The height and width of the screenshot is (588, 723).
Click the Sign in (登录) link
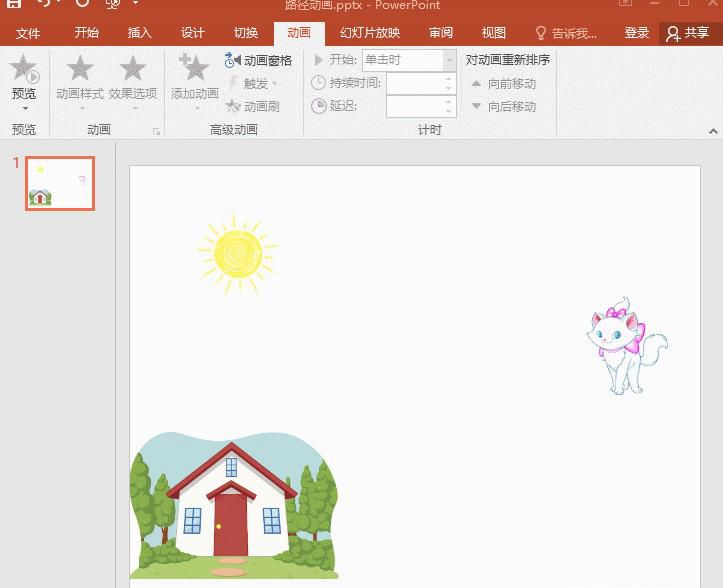pos(636,33)
